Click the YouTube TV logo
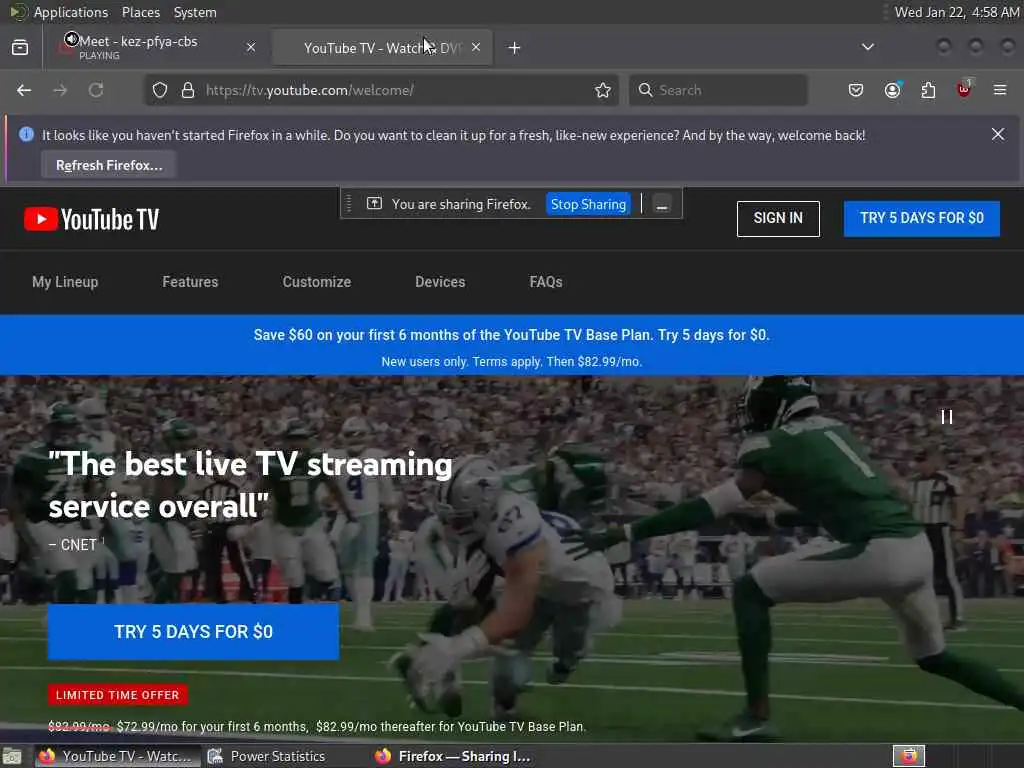 tap(91, 219)
